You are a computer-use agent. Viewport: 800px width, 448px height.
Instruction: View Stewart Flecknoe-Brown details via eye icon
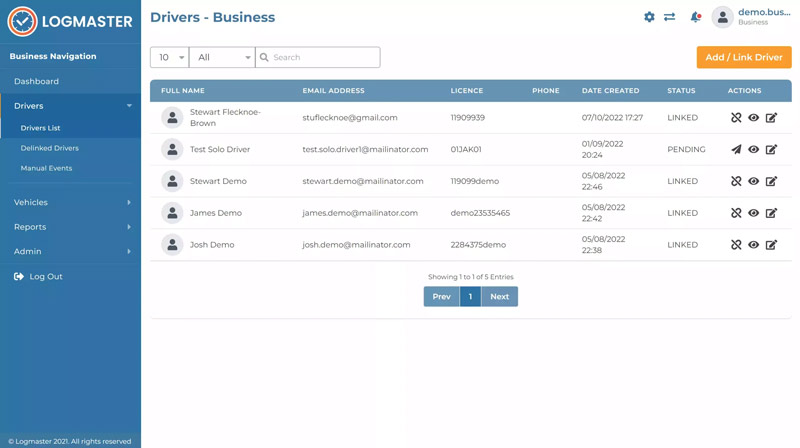pyautogui.click(x=754, y=118)
